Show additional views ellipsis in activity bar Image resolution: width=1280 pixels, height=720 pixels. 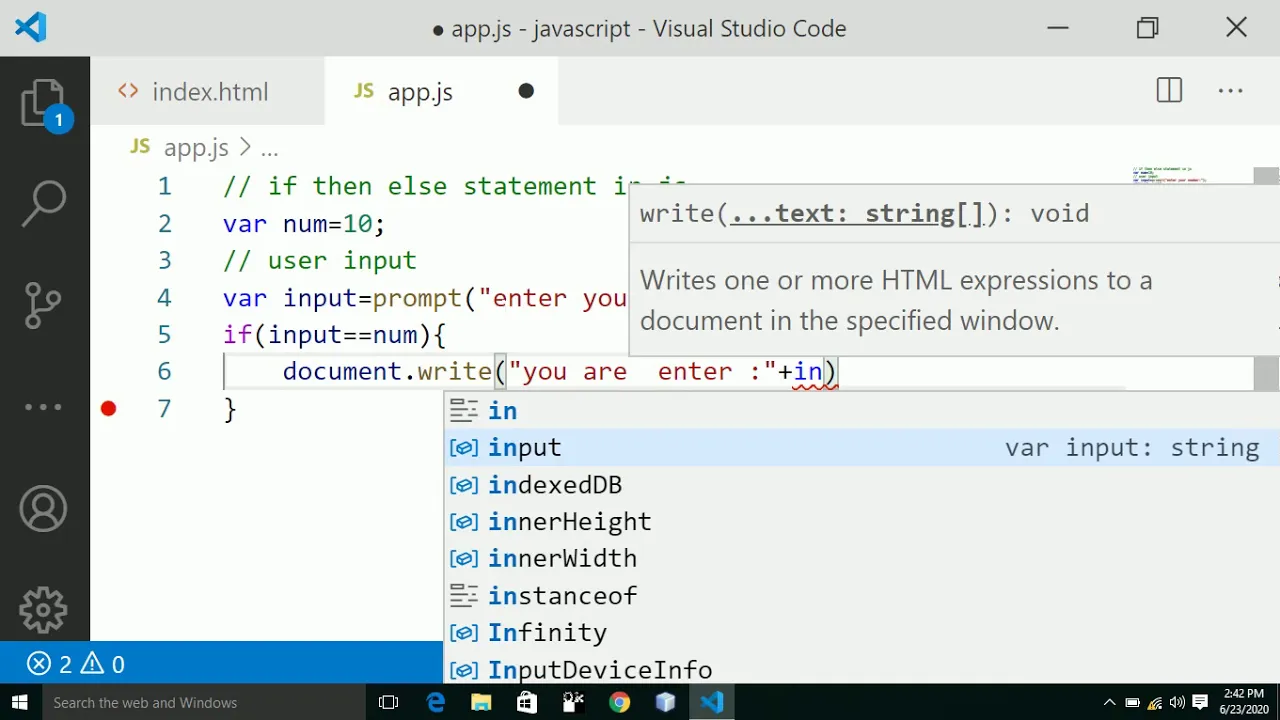pyautogui.click(x=43, y=407)
